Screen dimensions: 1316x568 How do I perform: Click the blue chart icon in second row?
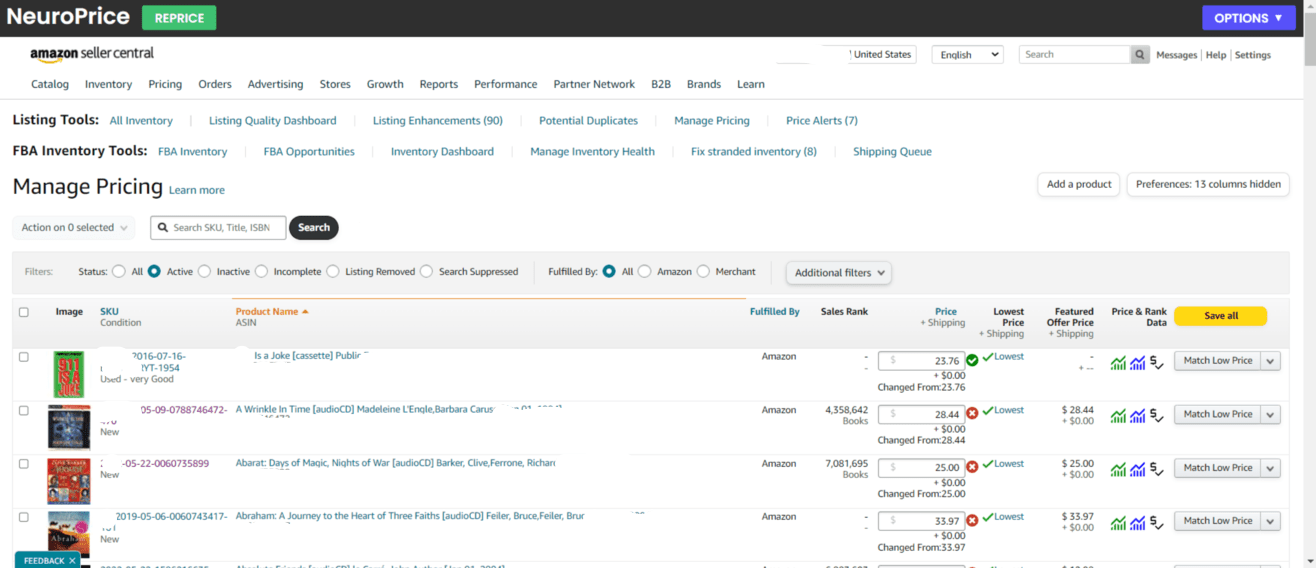pos(1137,416)
